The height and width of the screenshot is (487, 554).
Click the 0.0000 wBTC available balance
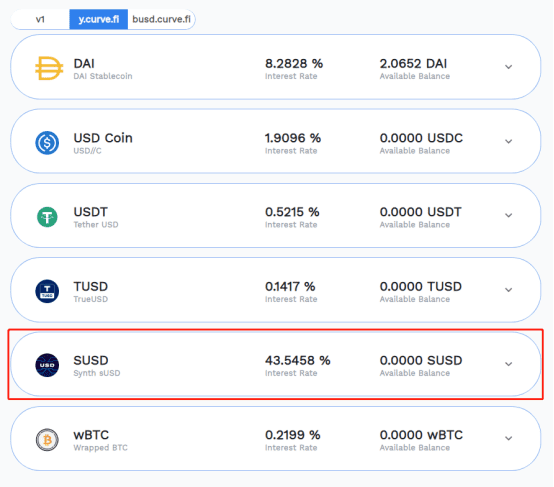421,435
